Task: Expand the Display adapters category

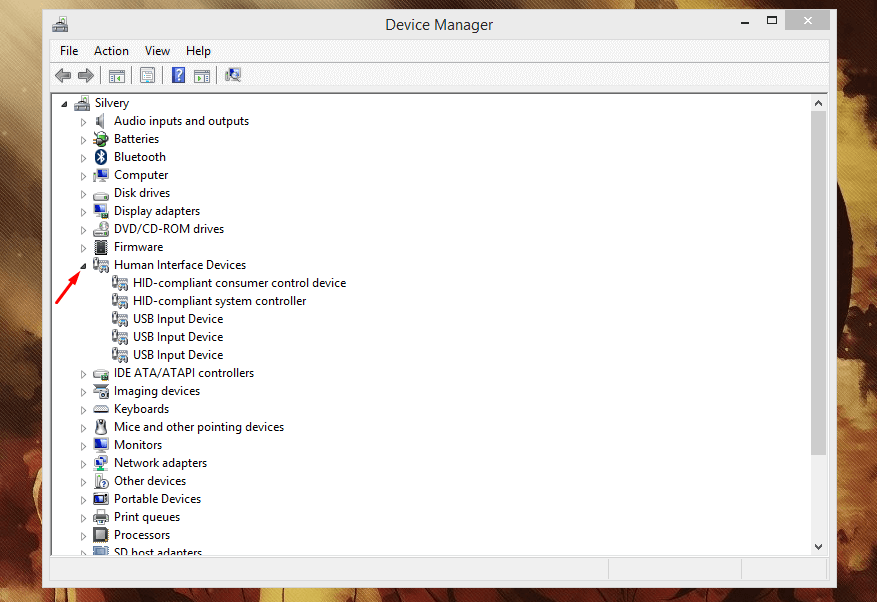Action: tap(84, 211)
